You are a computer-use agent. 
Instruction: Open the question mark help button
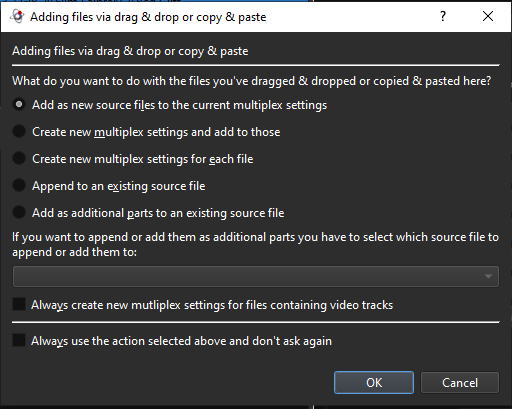point(443,16)
